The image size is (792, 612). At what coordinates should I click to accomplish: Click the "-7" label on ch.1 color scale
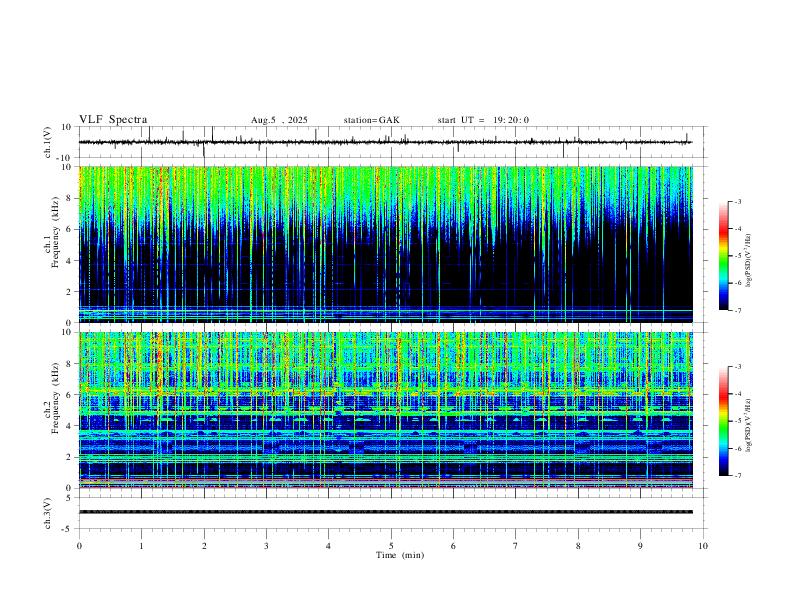(737, 311)
